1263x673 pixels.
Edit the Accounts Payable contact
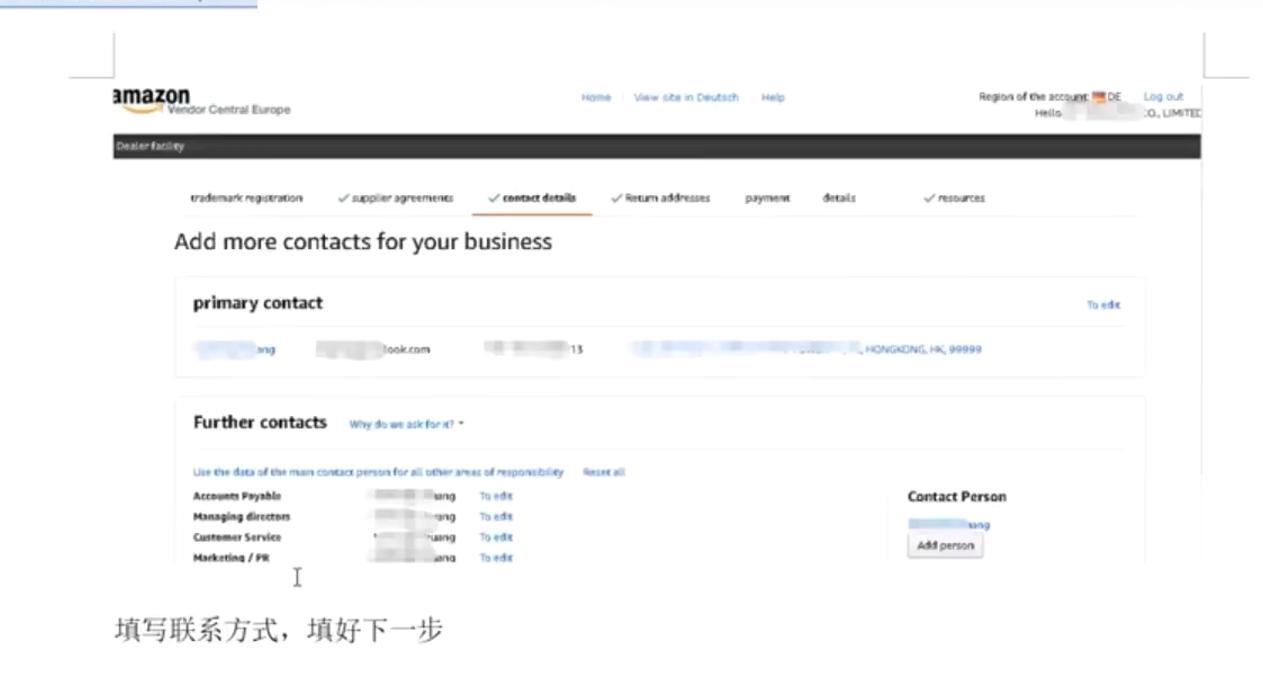click(495, 495)
